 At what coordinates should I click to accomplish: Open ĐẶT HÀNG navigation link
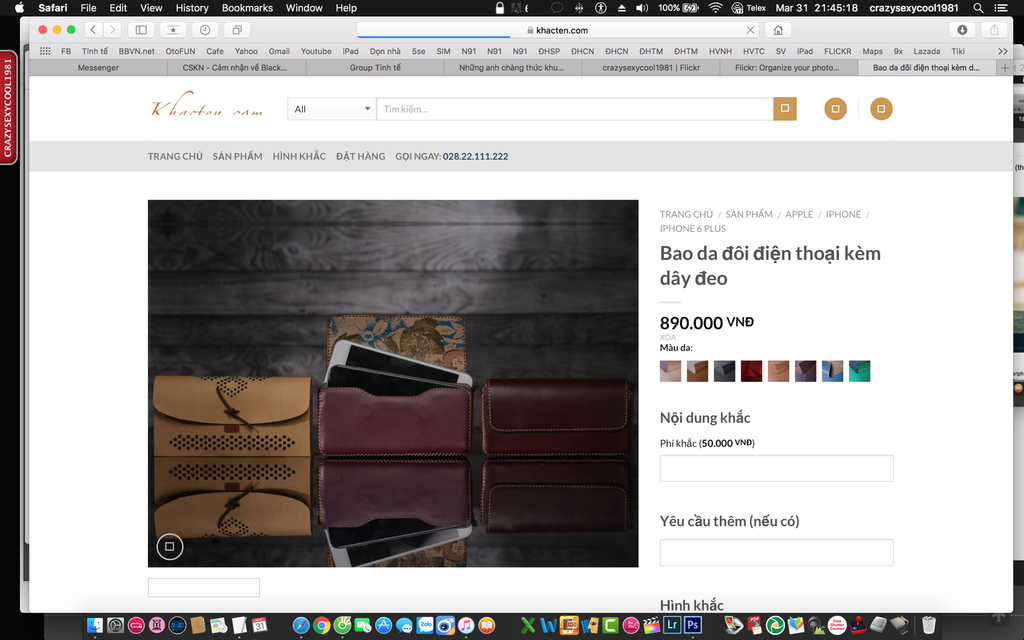coord(360,156)
